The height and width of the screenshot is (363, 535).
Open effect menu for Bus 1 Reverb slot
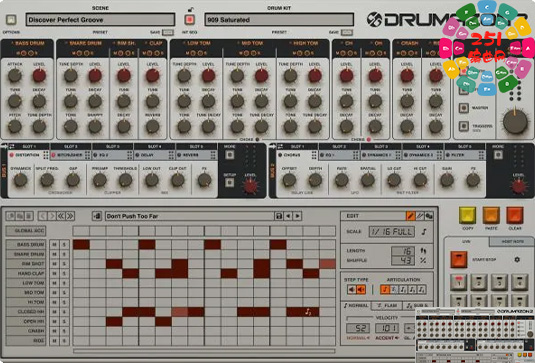pyautogui.click(x=213, y=155)
